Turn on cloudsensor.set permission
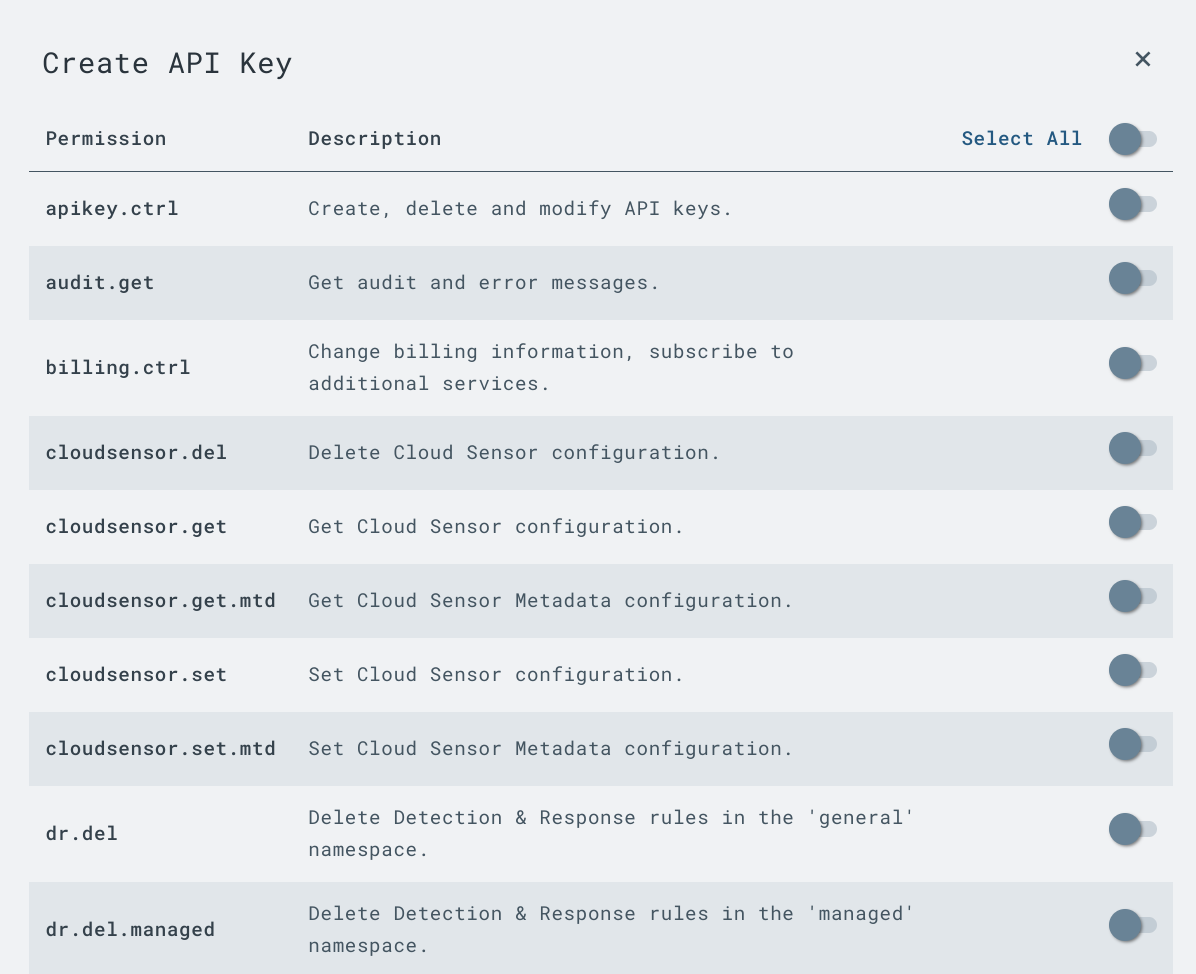This screenshot has height=974, width=1196. [x=1132, y=670]
